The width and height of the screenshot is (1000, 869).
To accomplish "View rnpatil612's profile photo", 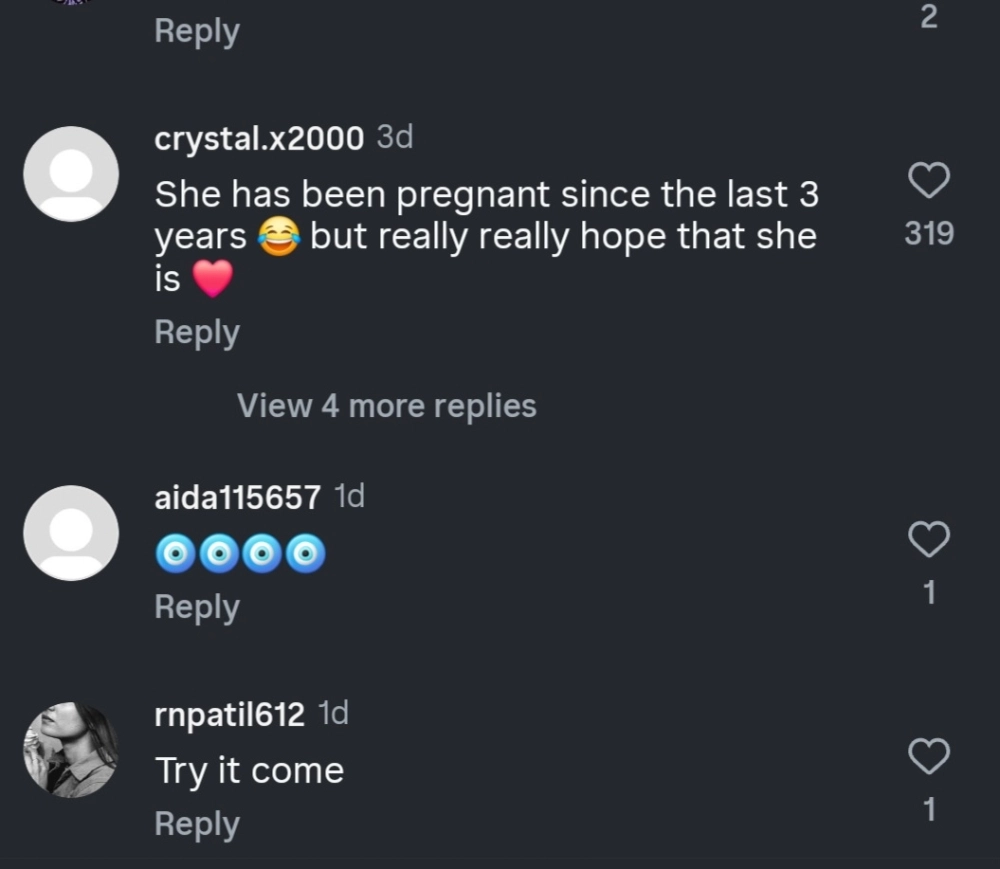I will pyautogui.click(x=71, y=750).
